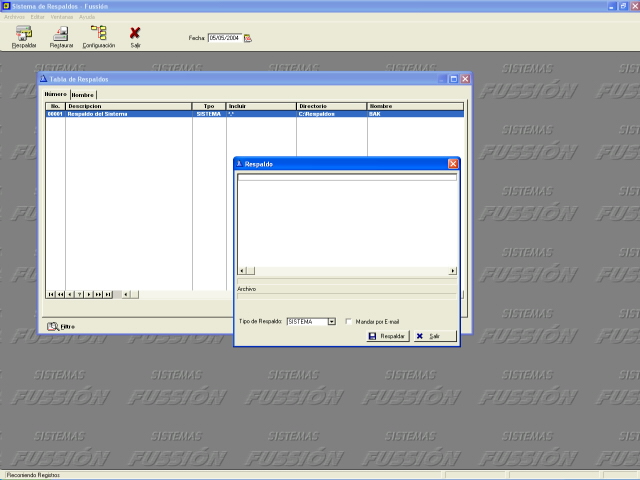This screenshot has width=640, height=480.
Task: Jump to last record in navigator
Action: [106, 295]
